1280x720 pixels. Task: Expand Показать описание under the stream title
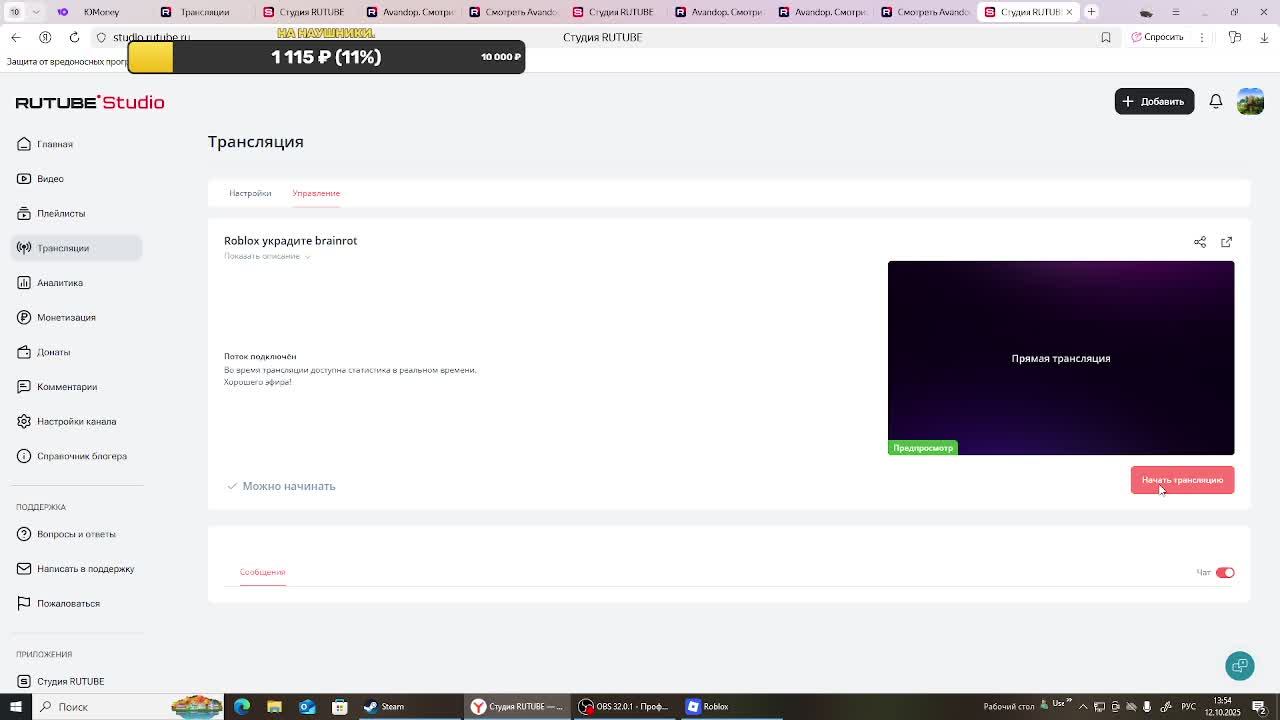(x=267, y=256)
